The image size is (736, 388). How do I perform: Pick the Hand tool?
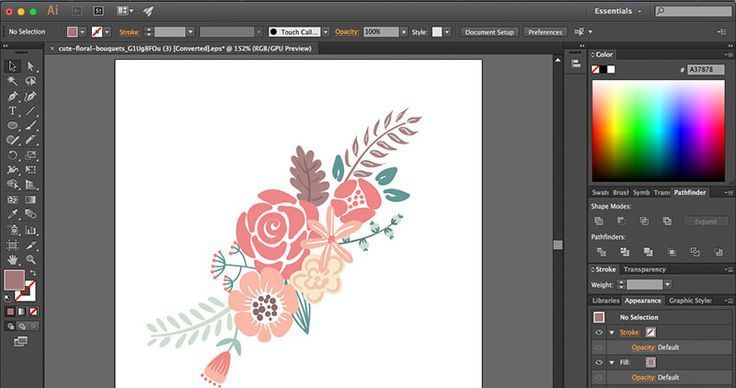tap(12, 259)
